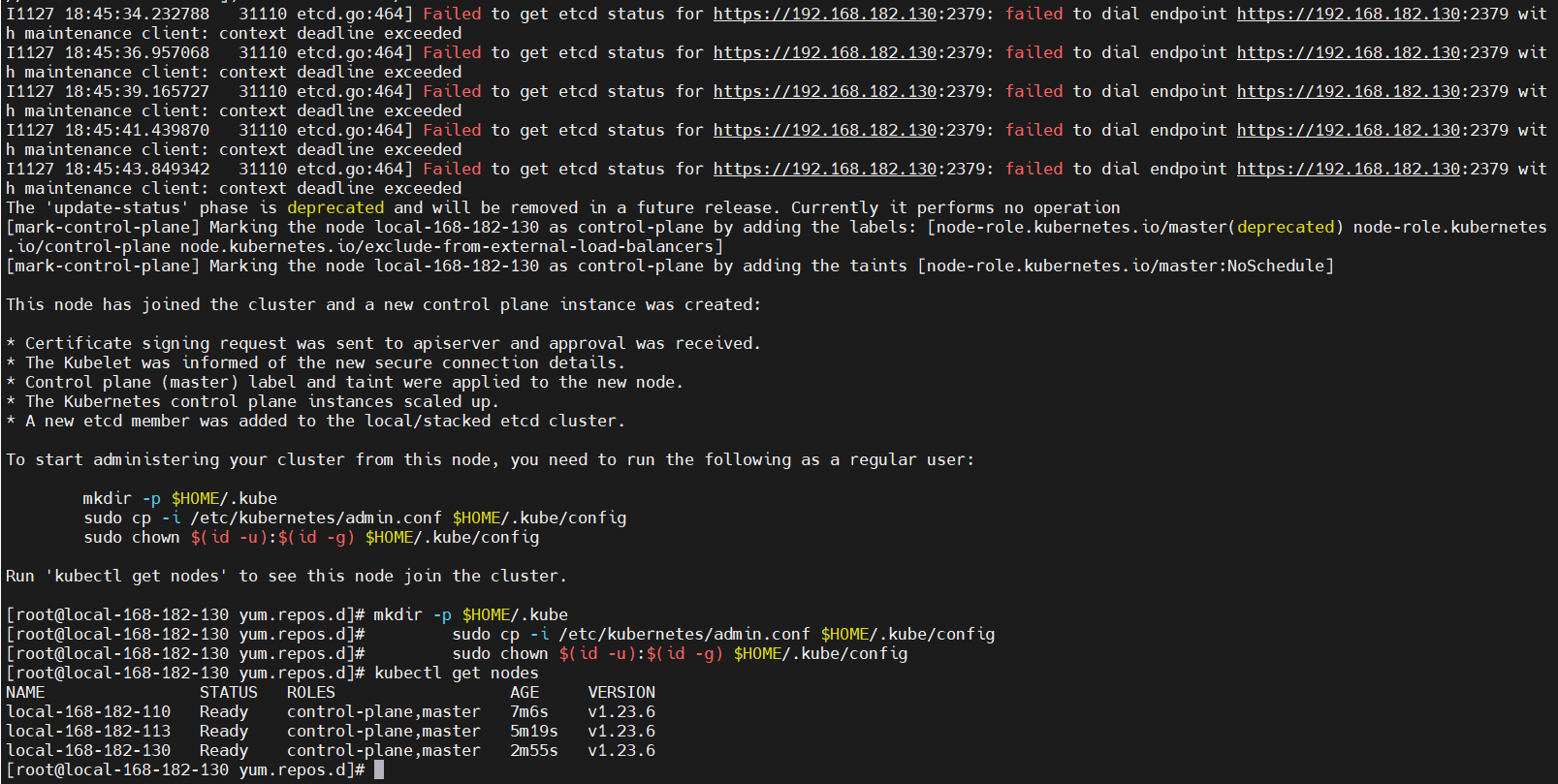The height and width of the screenshot is (784, 1558).
Task: Click timestamp 18:45:41.439870
Action: (137, 130)
